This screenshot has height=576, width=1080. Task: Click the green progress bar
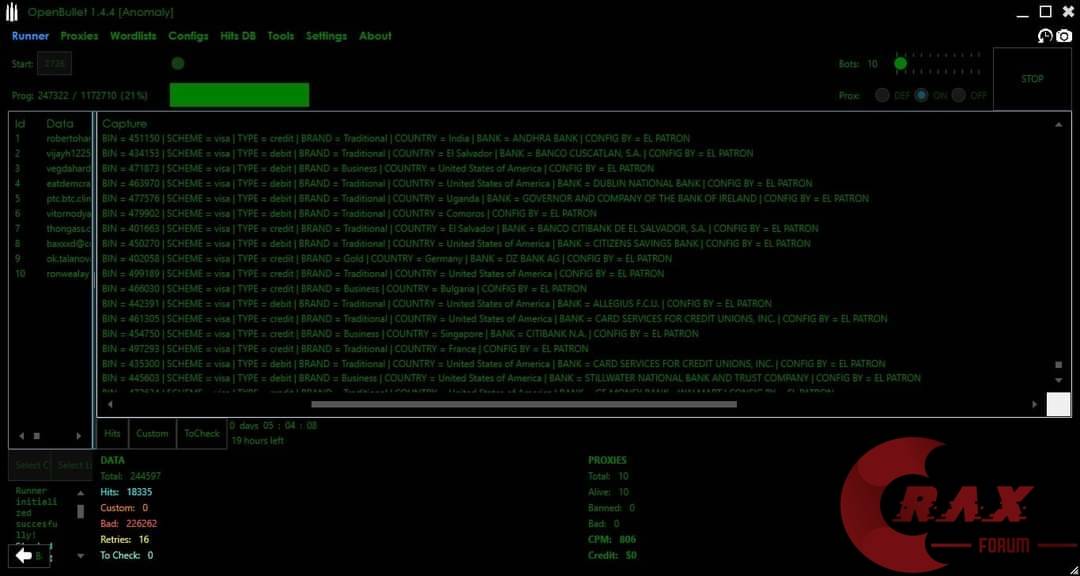click(239, 95)
